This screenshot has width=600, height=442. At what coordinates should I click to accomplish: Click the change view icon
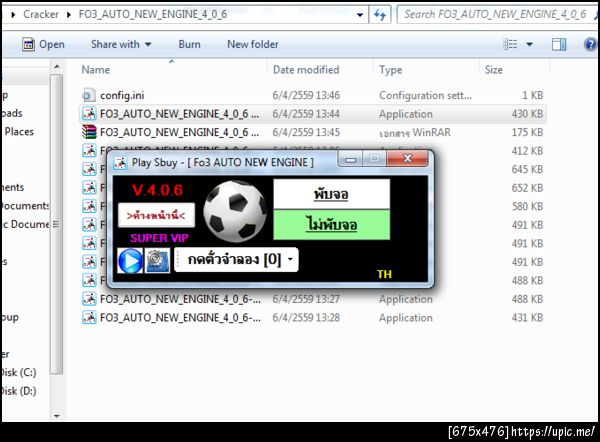tap(510, 44)
